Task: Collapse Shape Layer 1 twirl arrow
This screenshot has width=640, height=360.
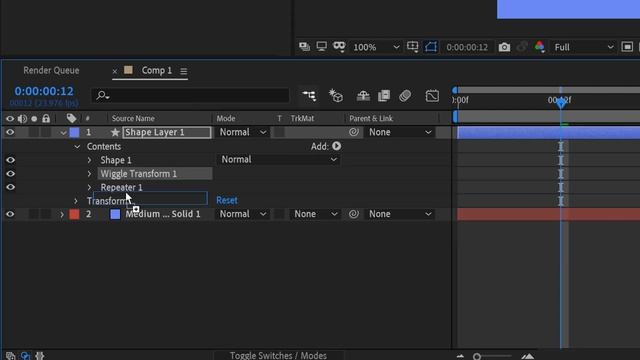Action: (x=63, y=133)
